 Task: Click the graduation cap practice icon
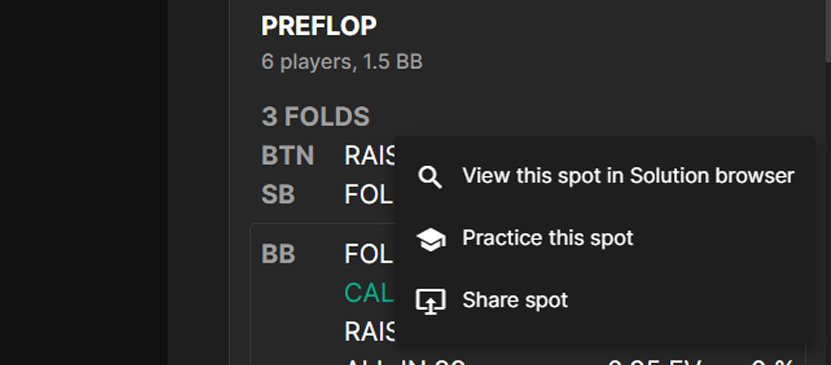430,239
